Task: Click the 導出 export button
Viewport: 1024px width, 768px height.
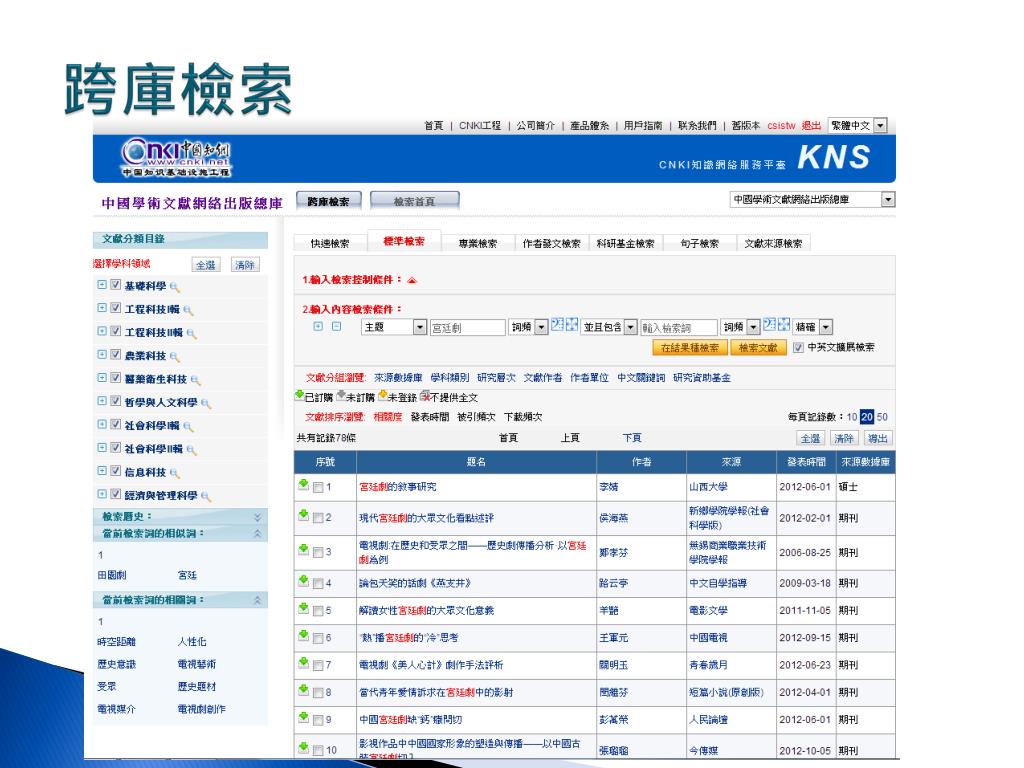Action: coord(878,438)
